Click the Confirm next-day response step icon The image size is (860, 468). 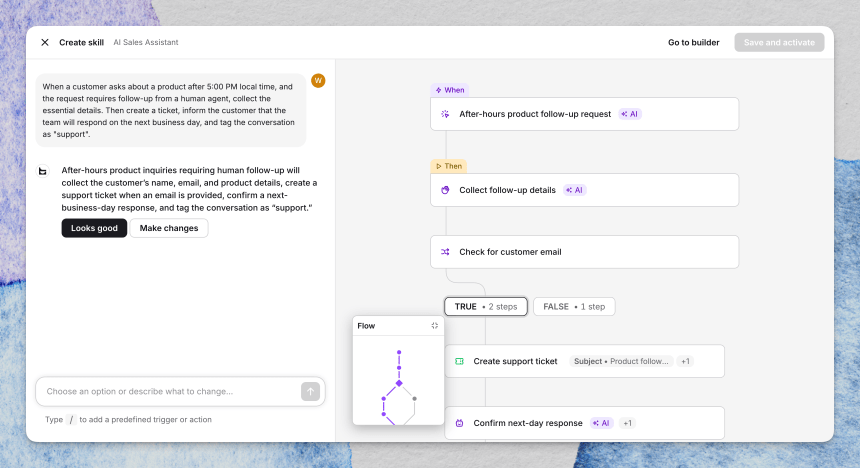coord(460,423)
